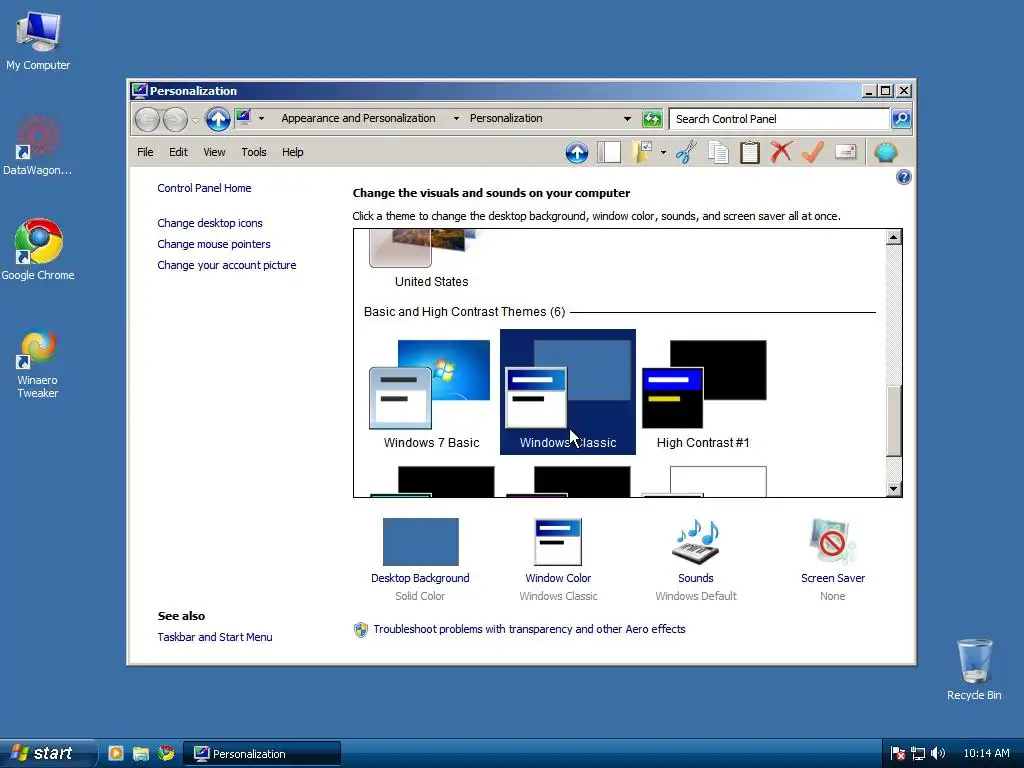The image size is (1024, 768).
Task: Expand the Appearance and Personalization breadcrumb arrow
Action: [x=456, y=118]
